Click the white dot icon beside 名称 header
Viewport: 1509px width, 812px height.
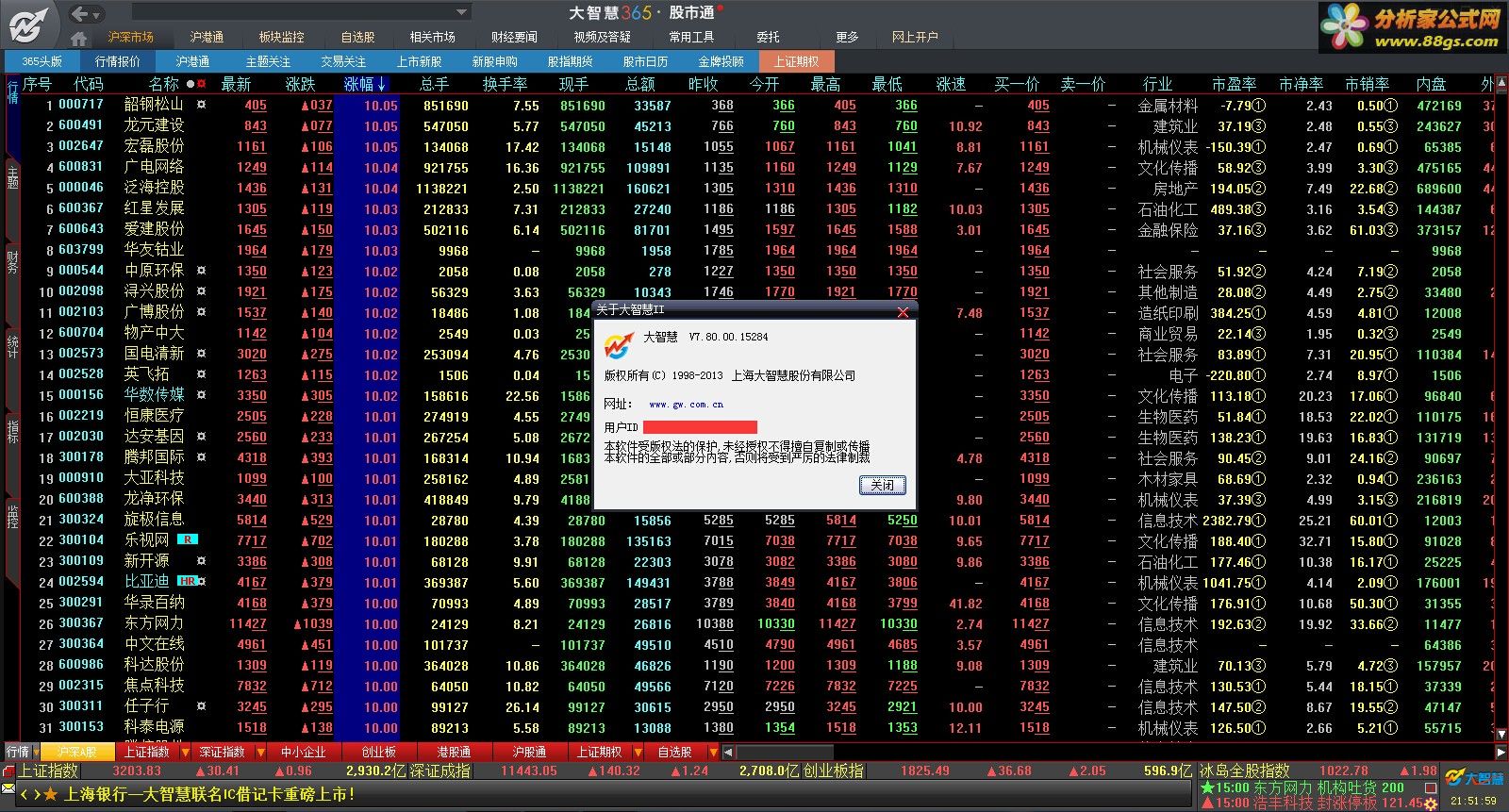click(x=190, y=84)
